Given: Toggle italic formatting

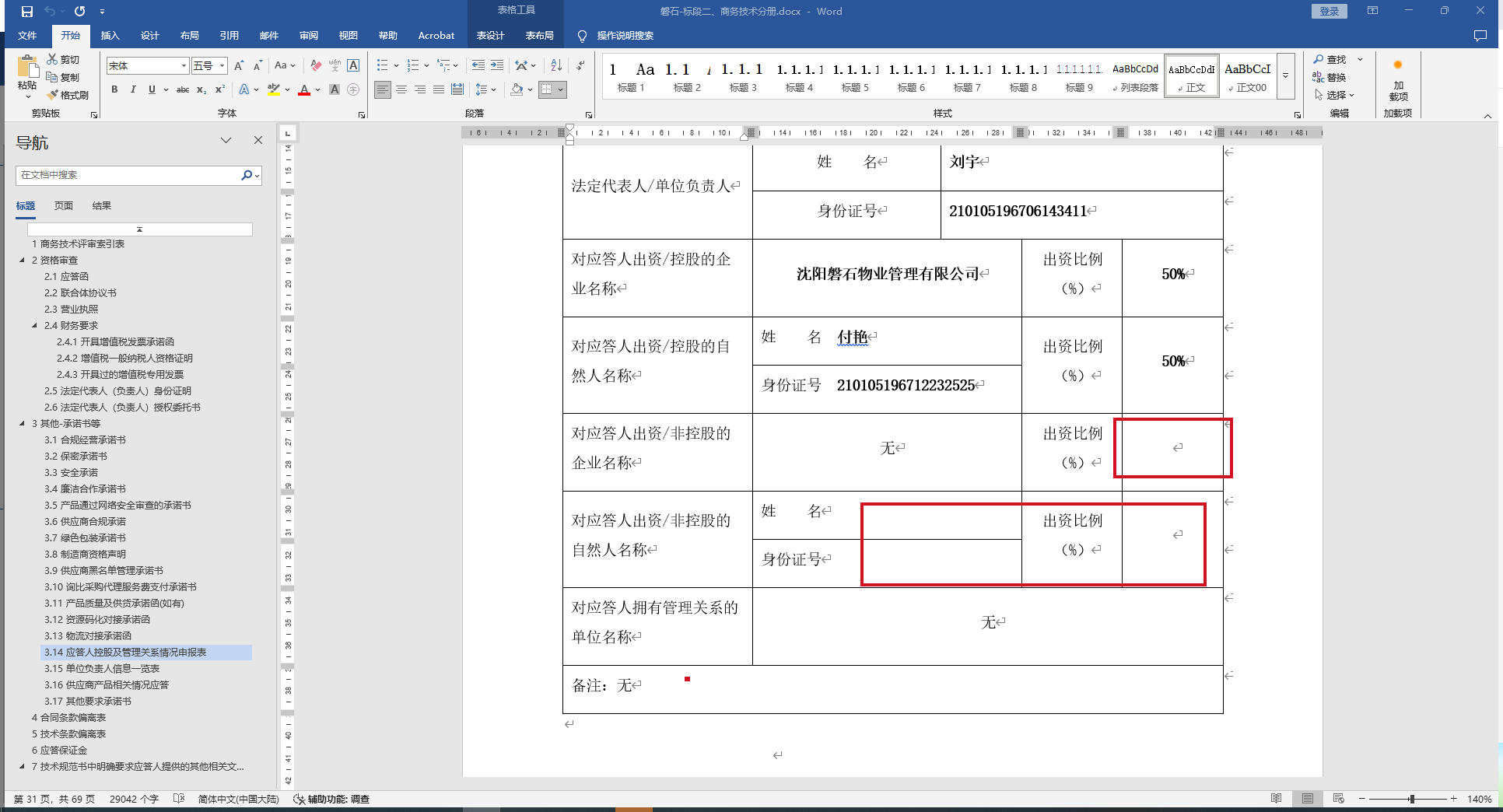Looking at the screenshot, I should (133, 89).
